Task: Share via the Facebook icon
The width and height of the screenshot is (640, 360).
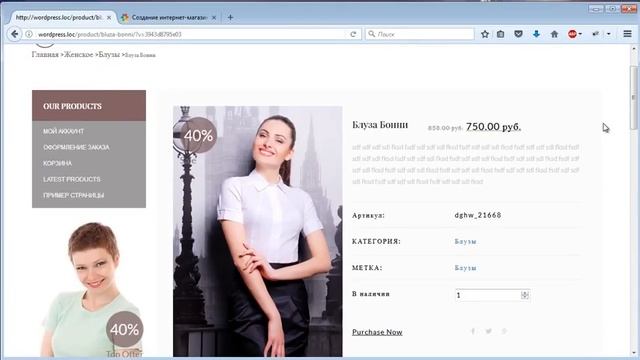Action: point(473,331)
